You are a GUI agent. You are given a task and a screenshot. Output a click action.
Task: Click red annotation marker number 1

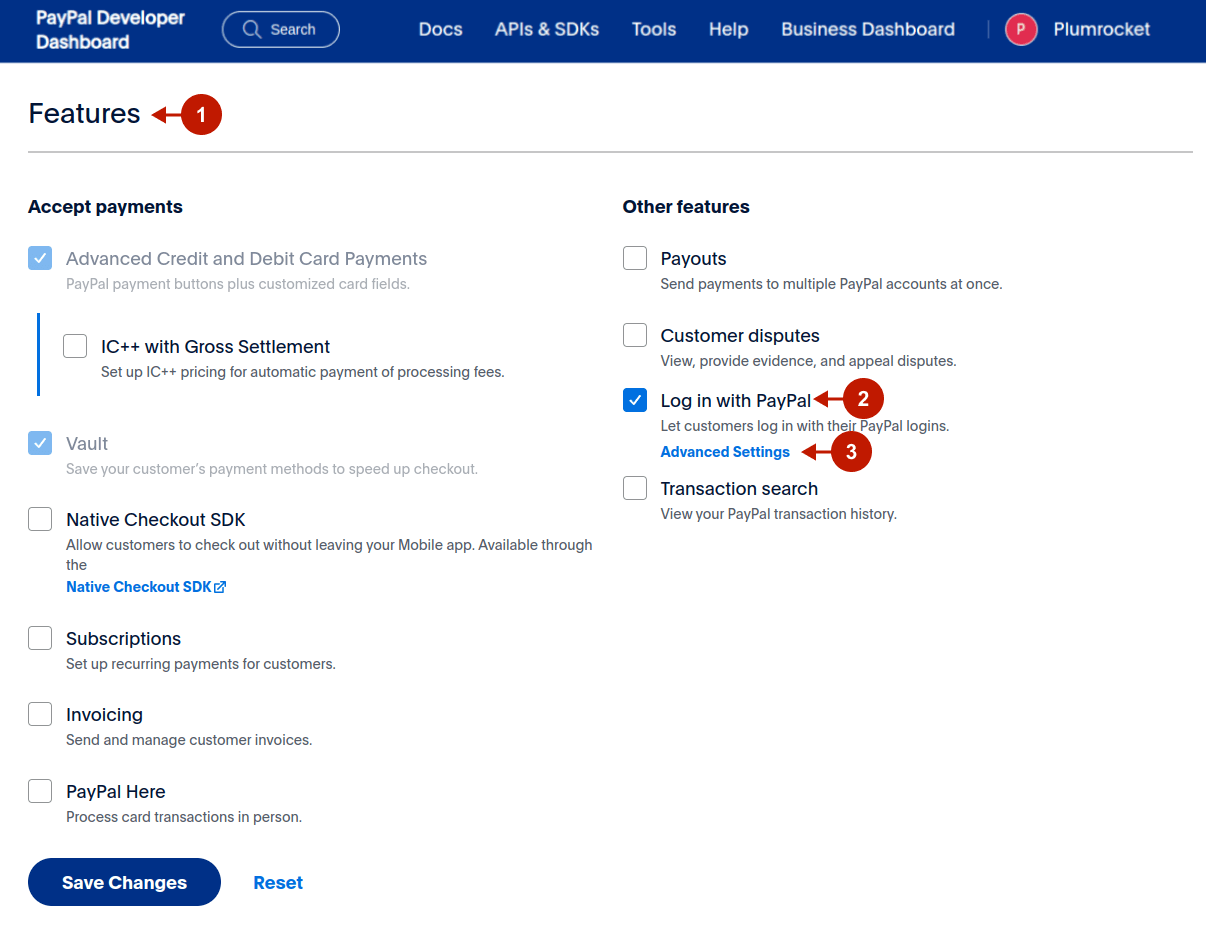tap(201, 116)
